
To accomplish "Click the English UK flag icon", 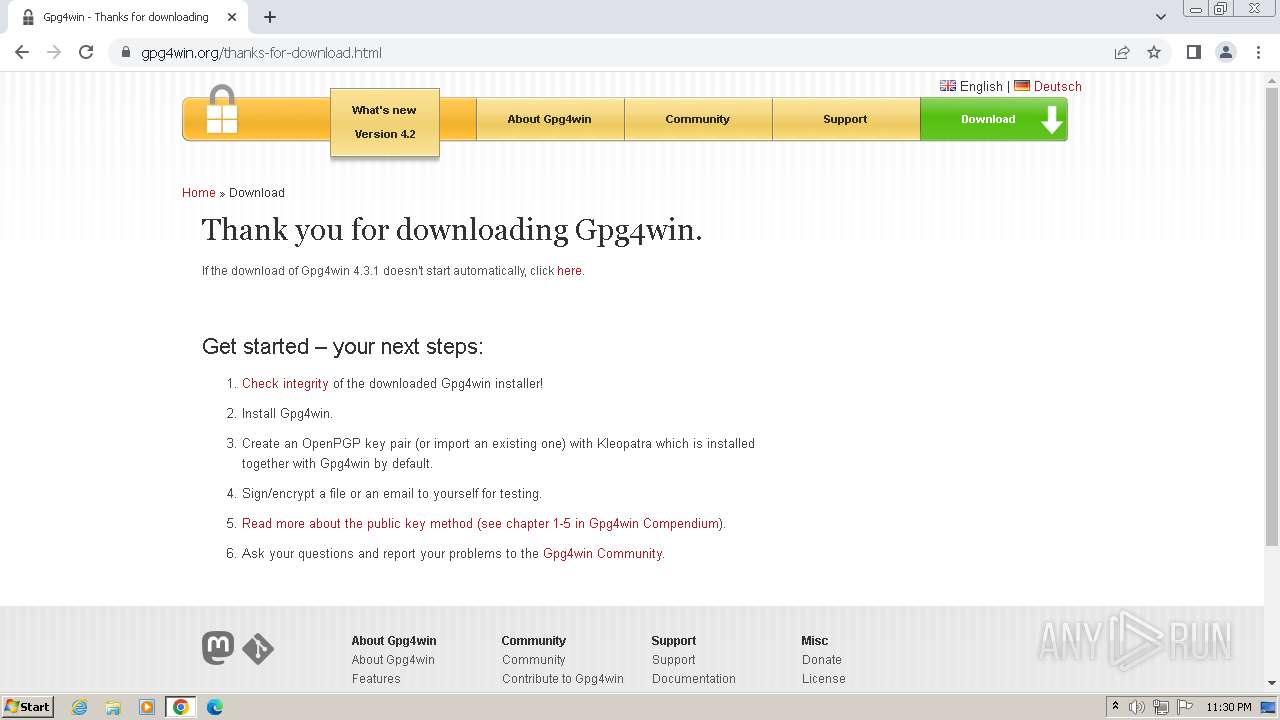I will [x=947, y=86].
